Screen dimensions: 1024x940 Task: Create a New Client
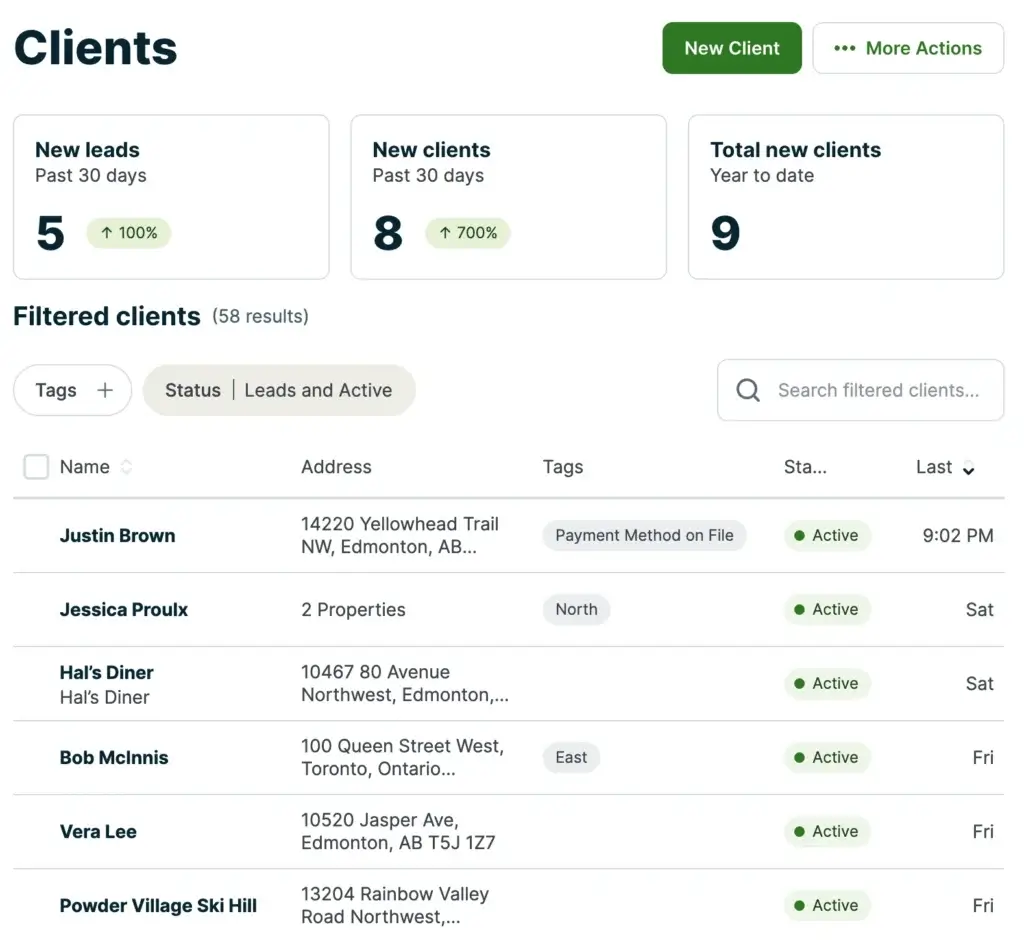point(732,48)
